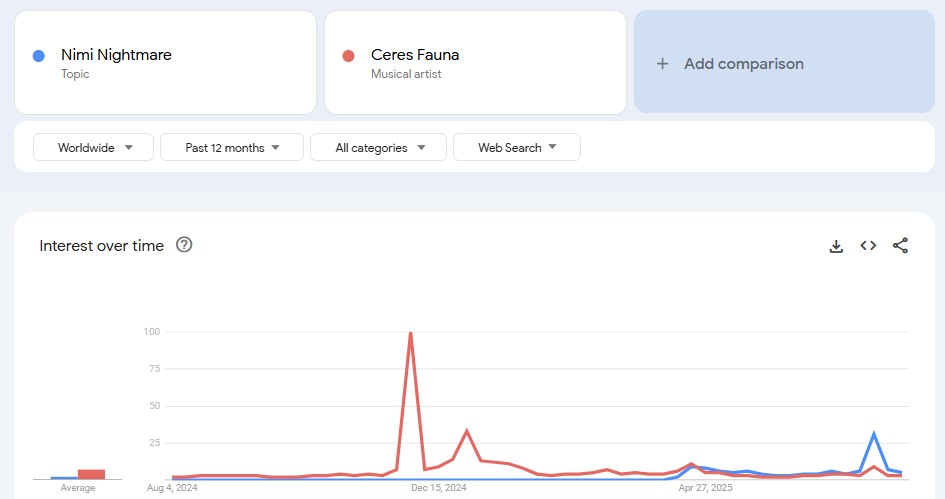Open the Interest over time help icon

184,245
